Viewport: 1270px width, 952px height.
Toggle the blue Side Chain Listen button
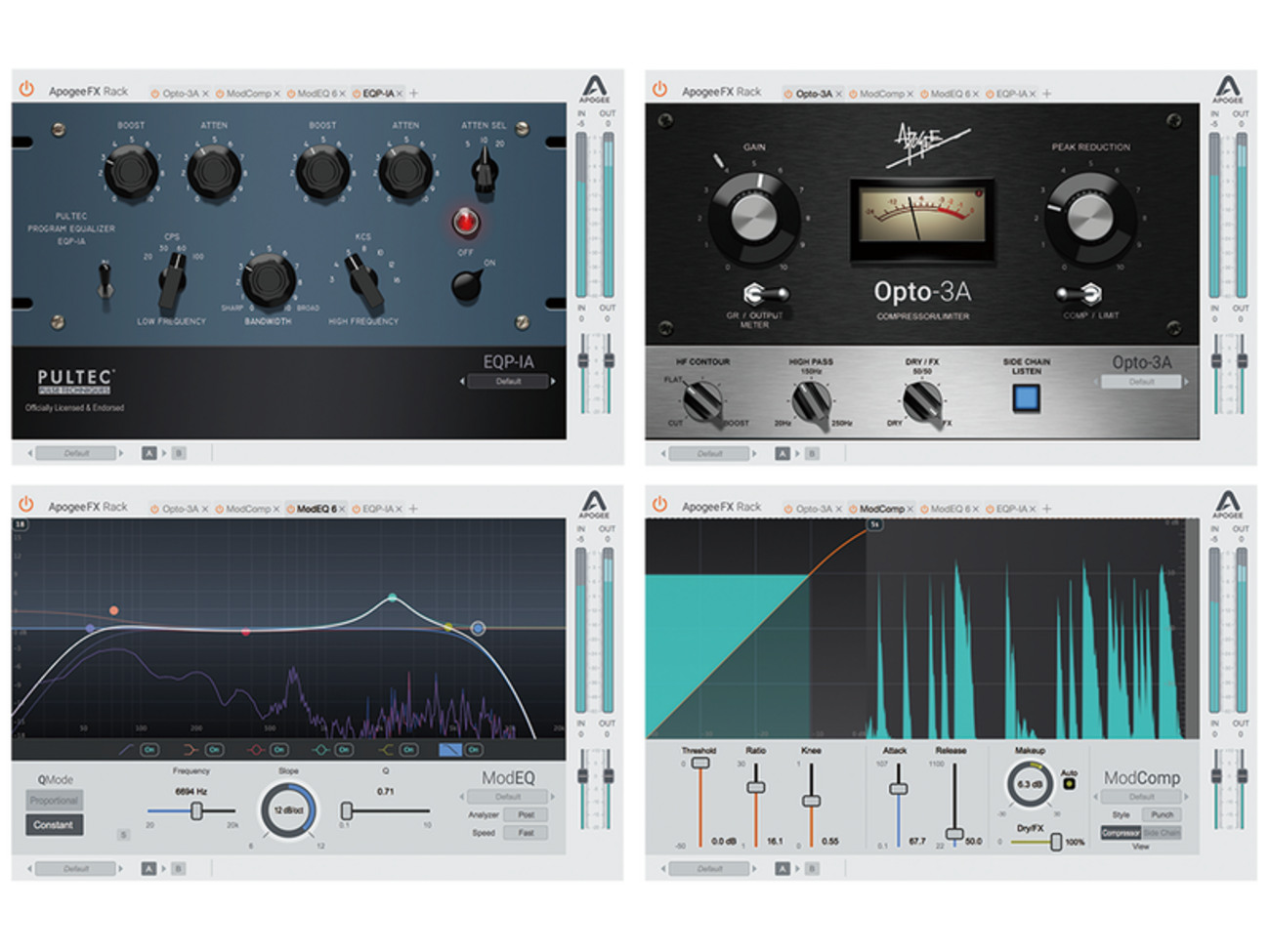click(x=1026, y=397)
